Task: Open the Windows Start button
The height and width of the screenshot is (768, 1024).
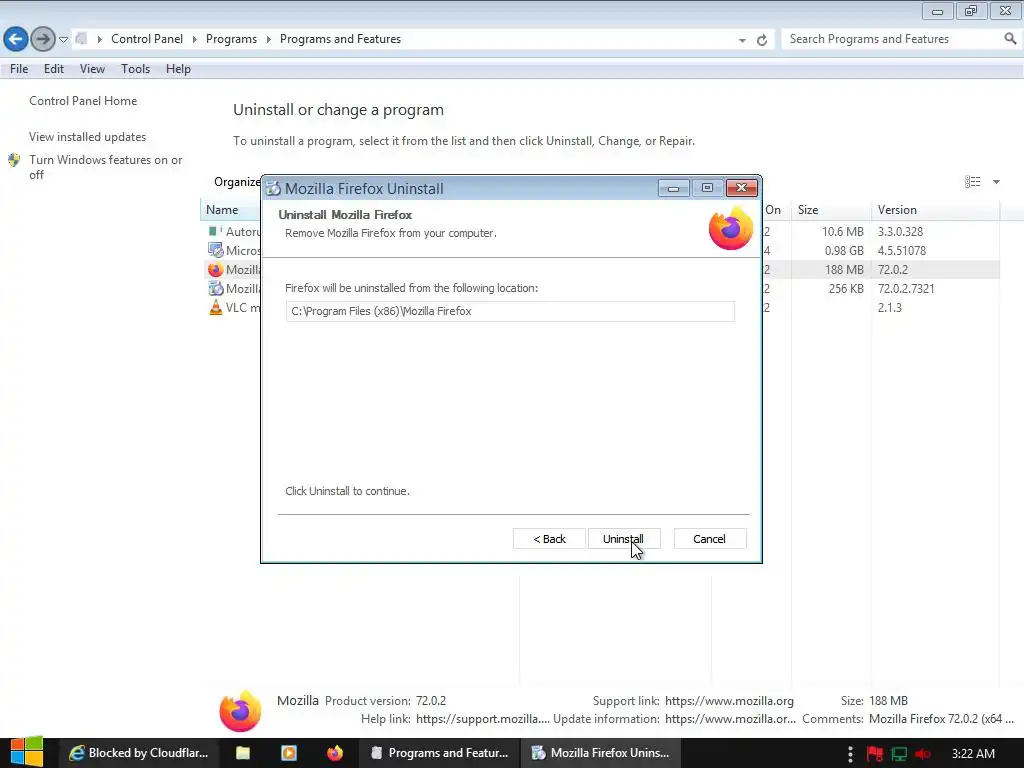Action: point(27,752)
